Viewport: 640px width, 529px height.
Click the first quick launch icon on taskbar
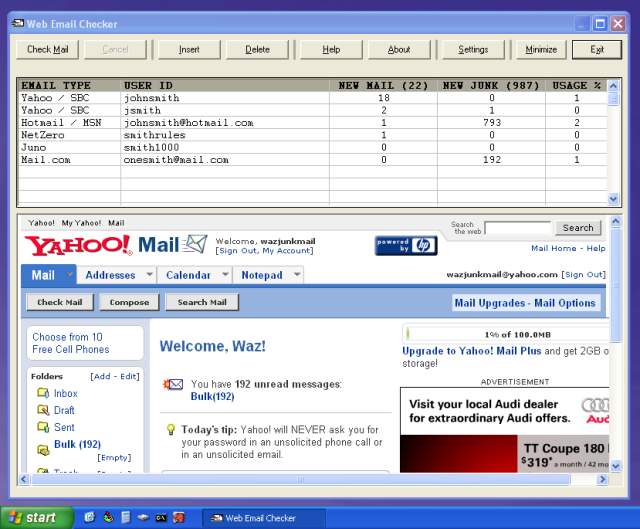click(x=89, y=518)
